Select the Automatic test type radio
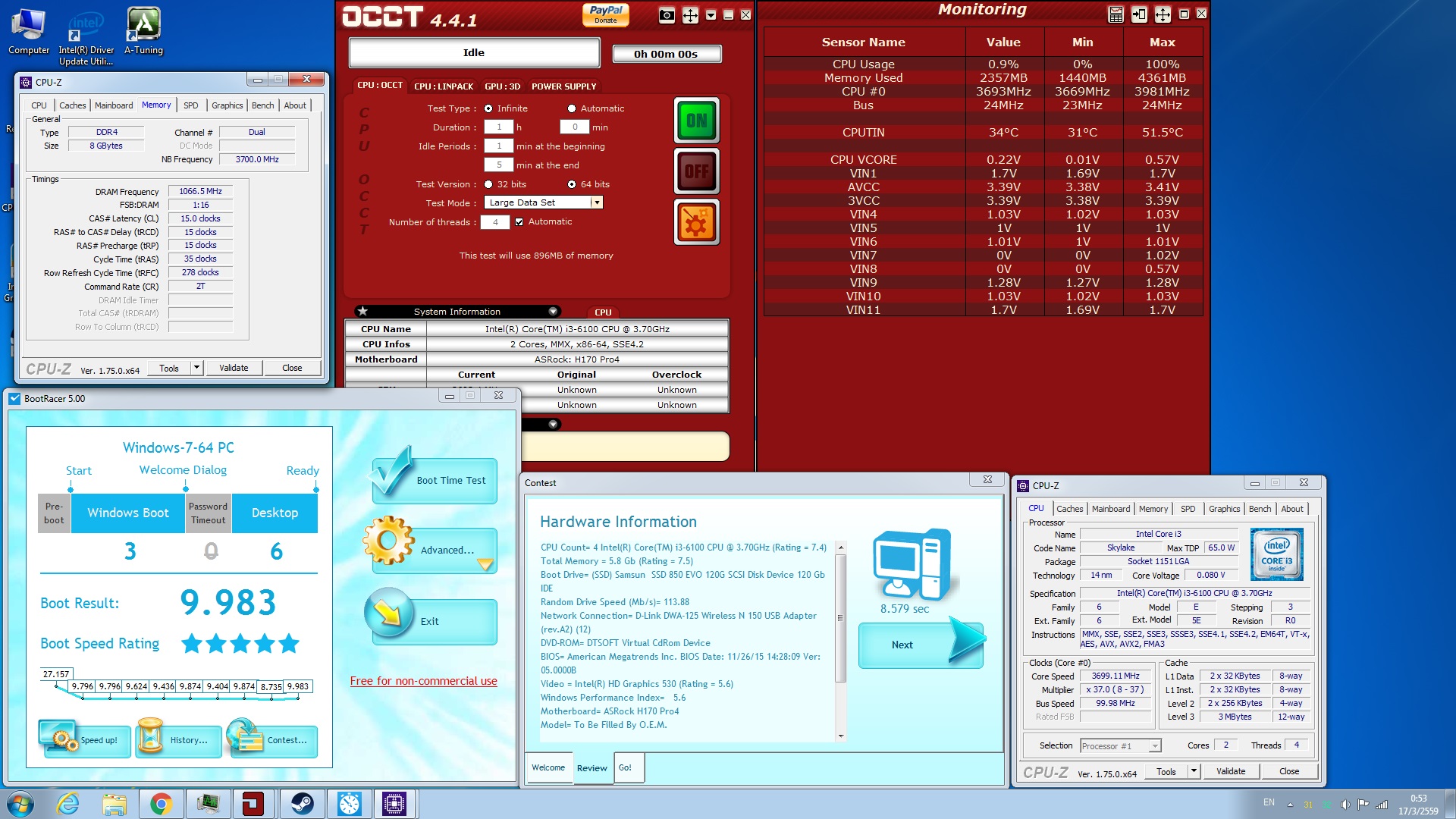The height and width of the screenshot is (819, 1456). point(572,108)
